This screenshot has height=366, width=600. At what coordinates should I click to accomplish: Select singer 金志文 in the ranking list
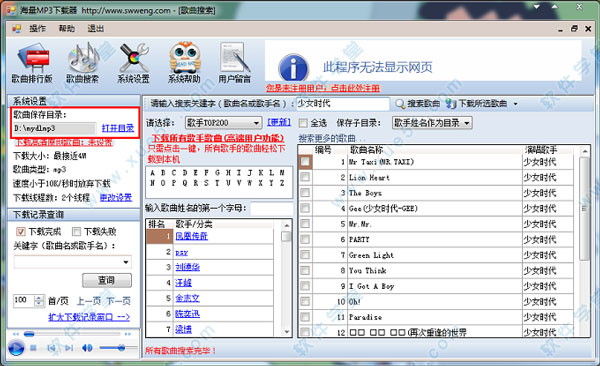point(188,298)
